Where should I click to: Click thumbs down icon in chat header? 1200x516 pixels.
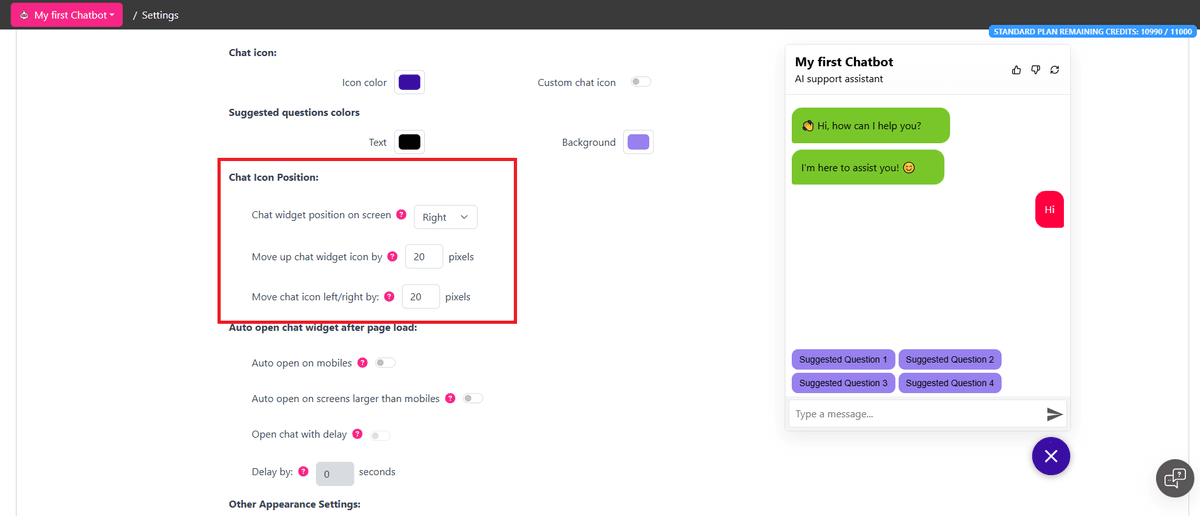pos(1035,70)
